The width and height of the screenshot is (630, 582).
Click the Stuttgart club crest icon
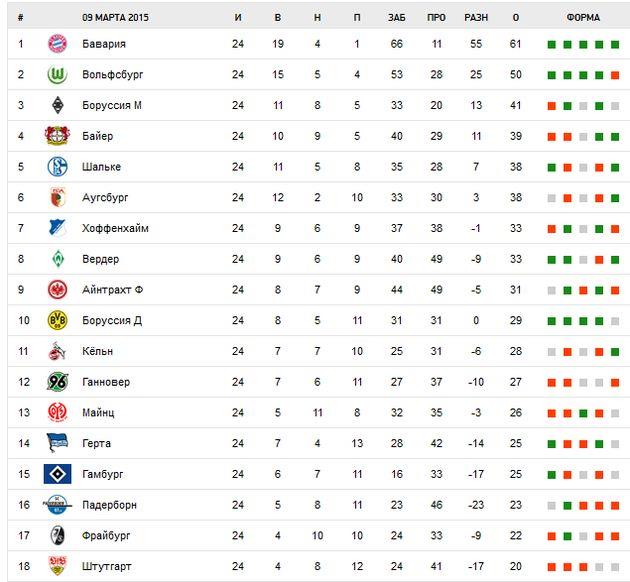click(56, 566)
